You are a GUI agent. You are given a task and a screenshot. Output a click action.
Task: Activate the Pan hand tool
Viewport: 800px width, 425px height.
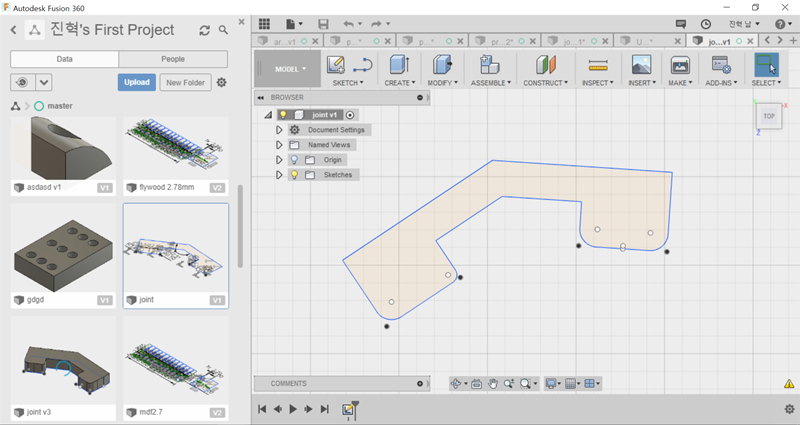click(493, 384)
